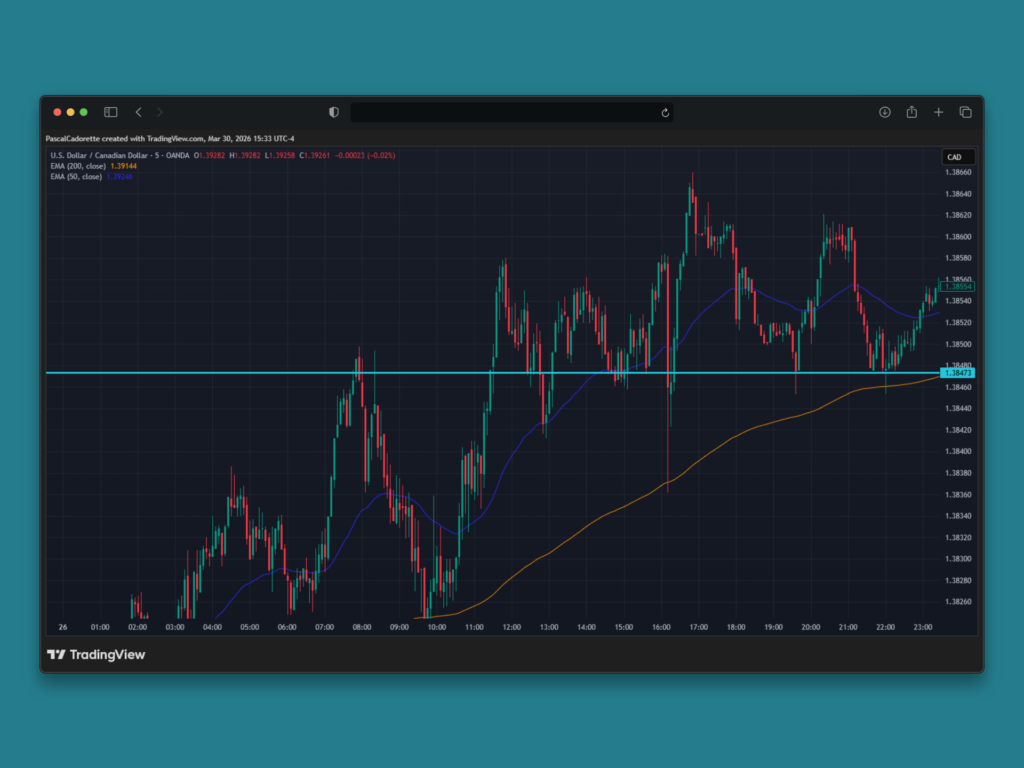
Task: Open the CAD currency unit selector
Action: click(x=951, y=157)
